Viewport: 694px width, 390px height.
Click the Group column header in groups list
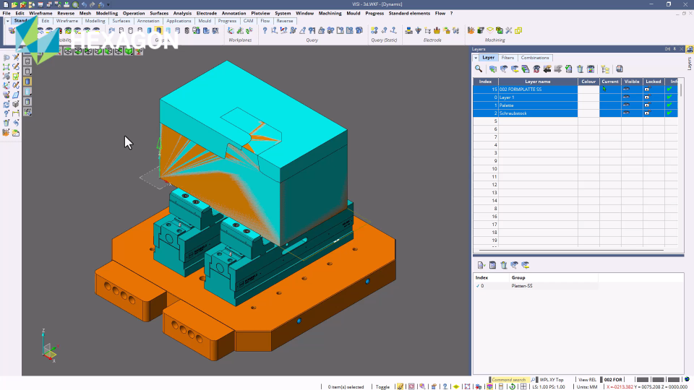coord(554,278)
